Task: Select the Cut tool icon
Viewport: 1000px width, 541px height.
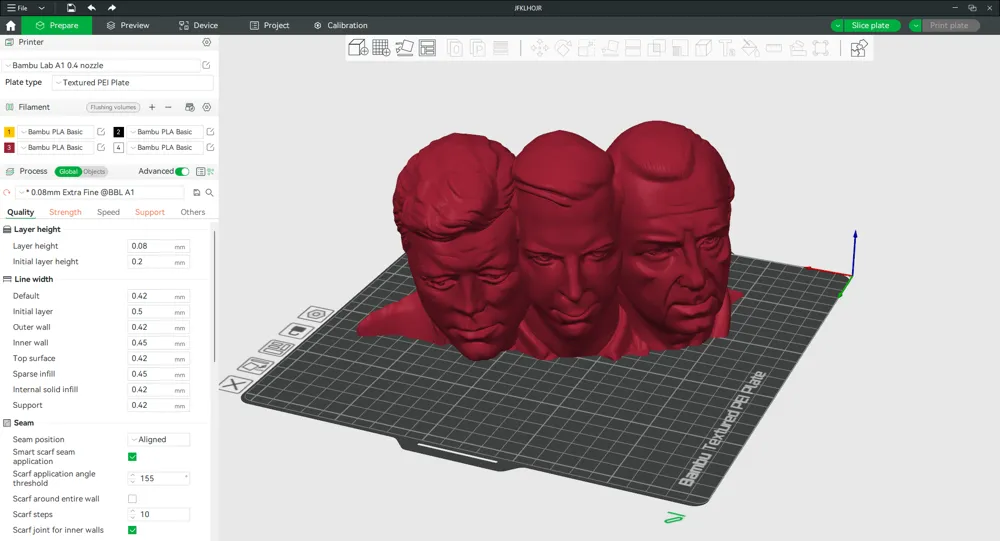Action: tap(633, 48)
